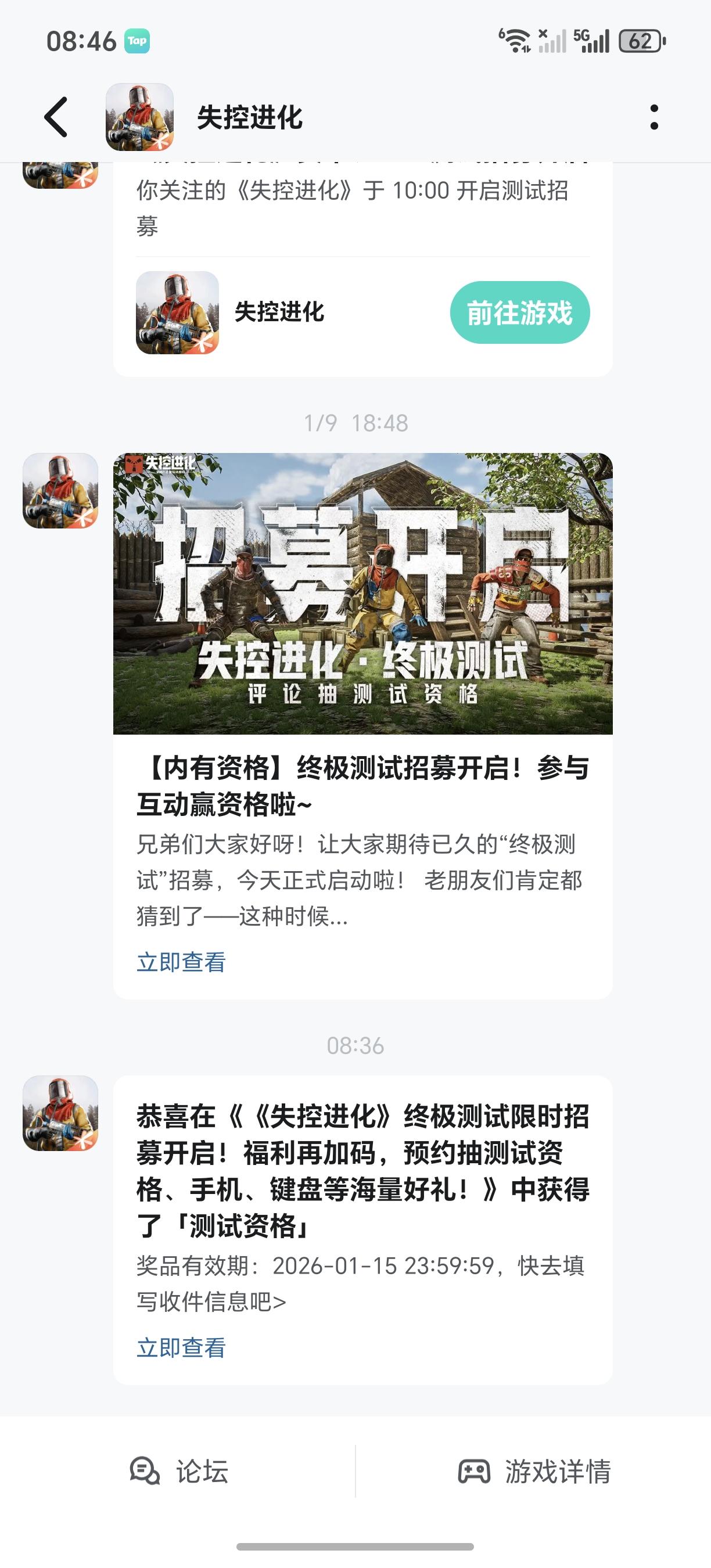Open the three-dot more options menu

click(x=655, y=117)
